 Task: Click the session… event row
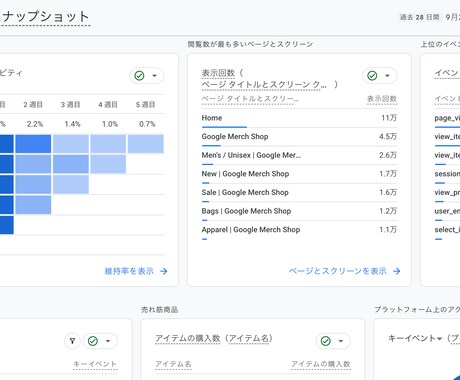point(447,174)
